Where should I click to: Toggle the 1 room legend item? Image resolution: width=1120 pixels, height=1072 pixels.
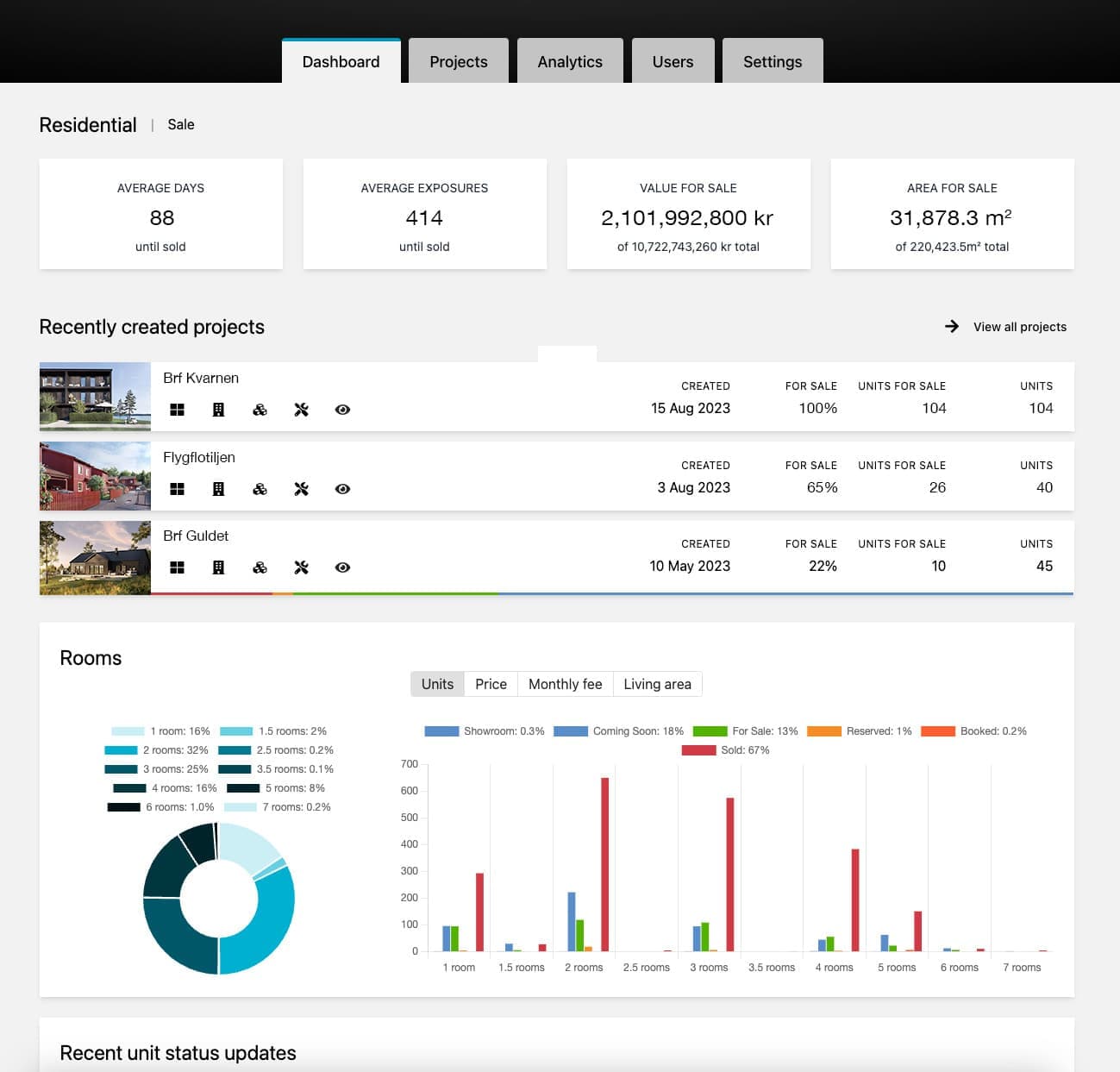[x=160, y=731]
